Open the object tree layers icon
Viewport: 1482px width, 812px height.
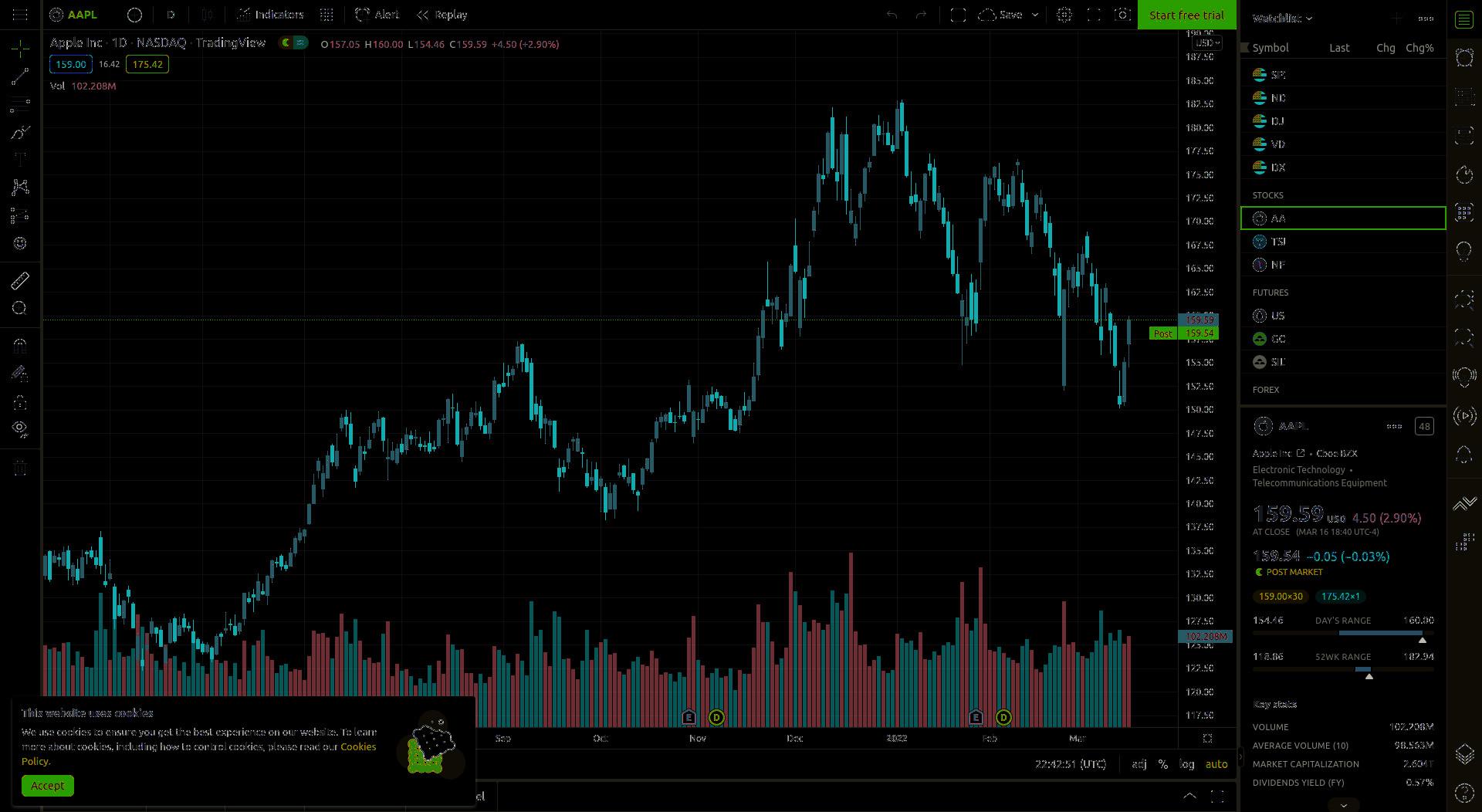pyautogui.click(x=1464, y=754)
